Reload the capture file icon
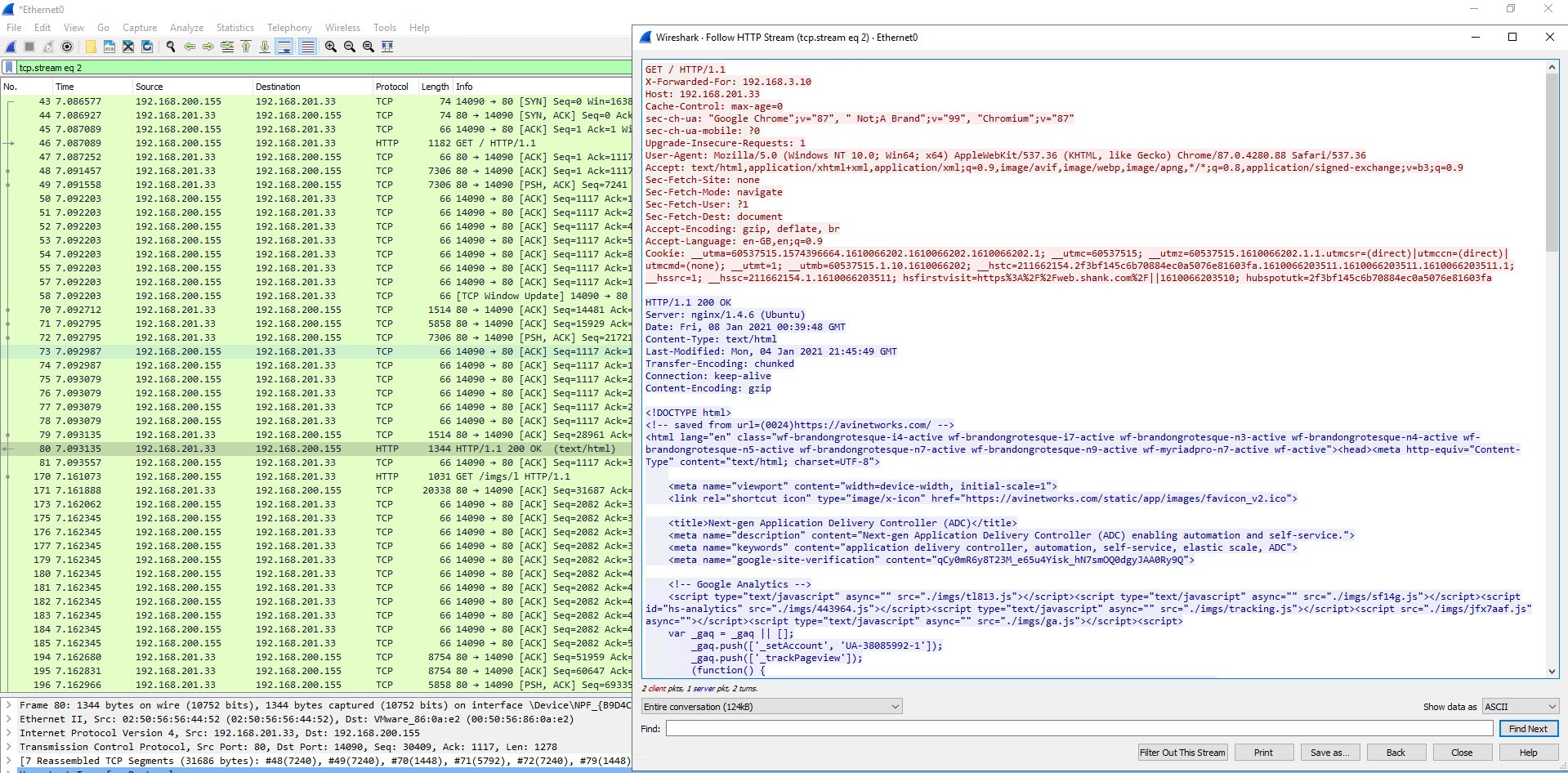The image size is (1568, 773). (x=147, y=47)
